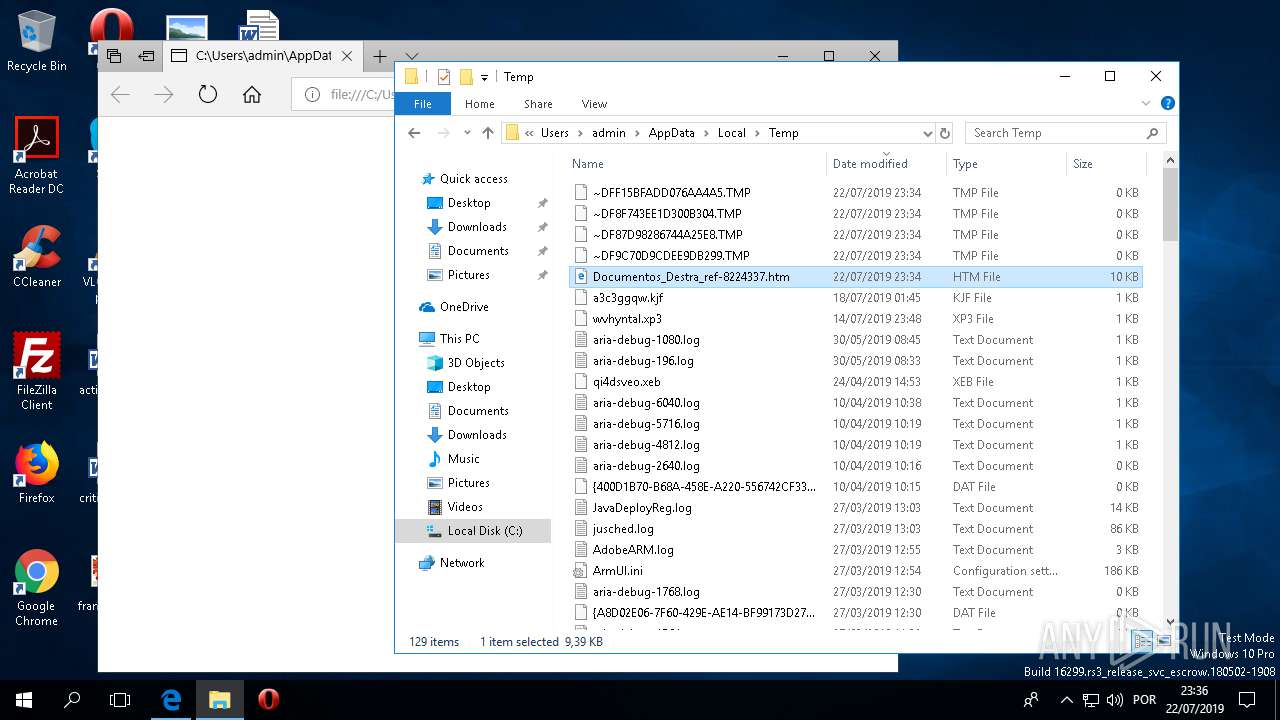Refresh the Temp folder view

click(945, 132)
